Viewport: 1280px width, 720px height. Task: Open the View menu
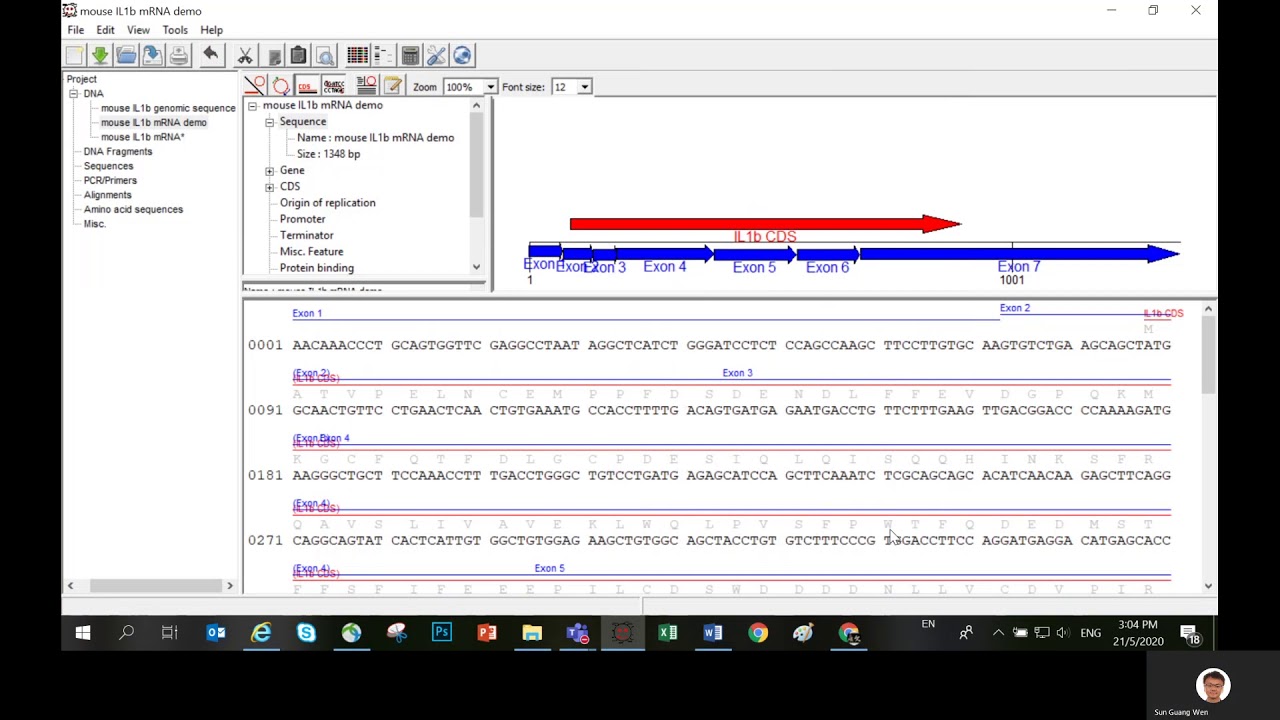138,30
